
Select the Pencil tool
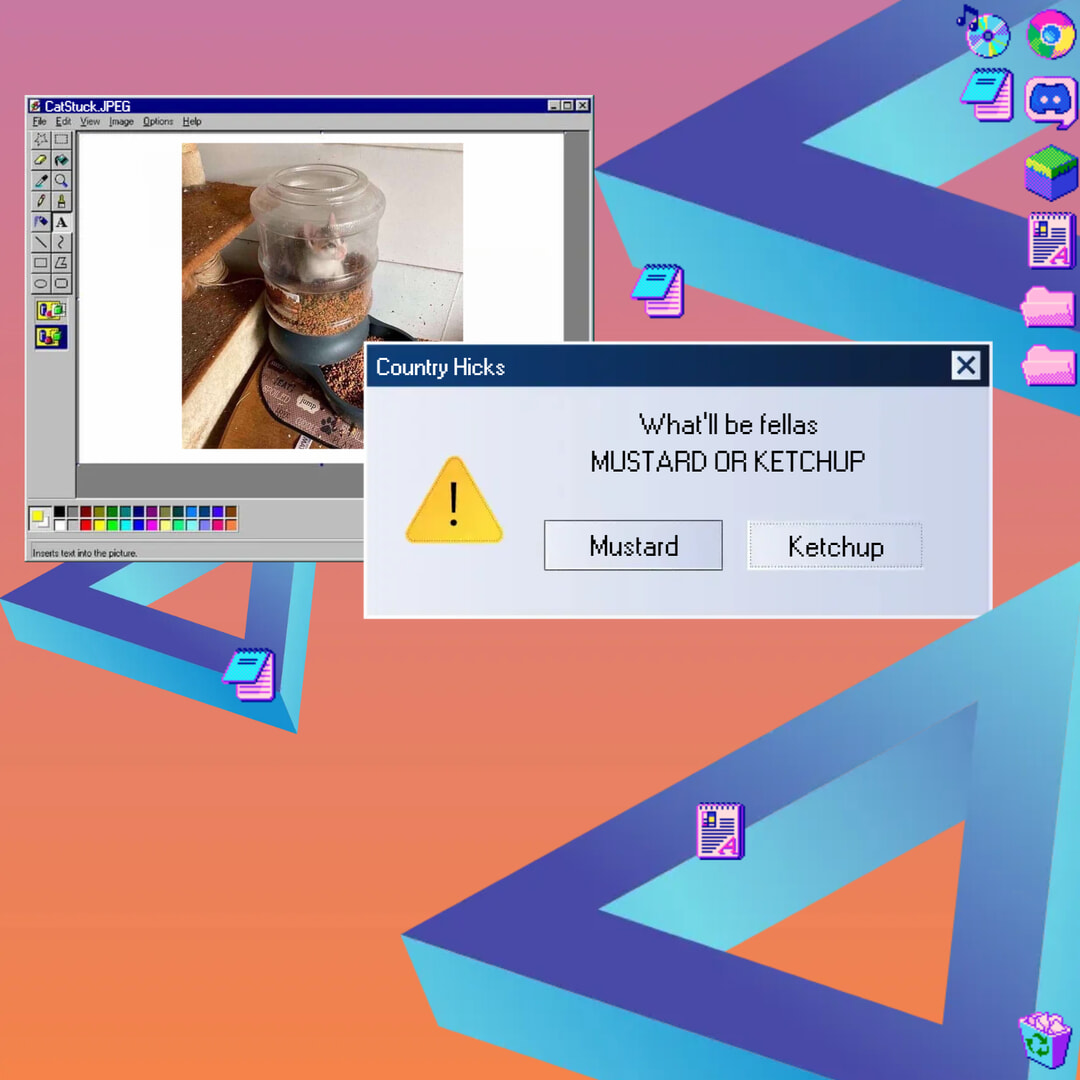click(x=41, y=201)
